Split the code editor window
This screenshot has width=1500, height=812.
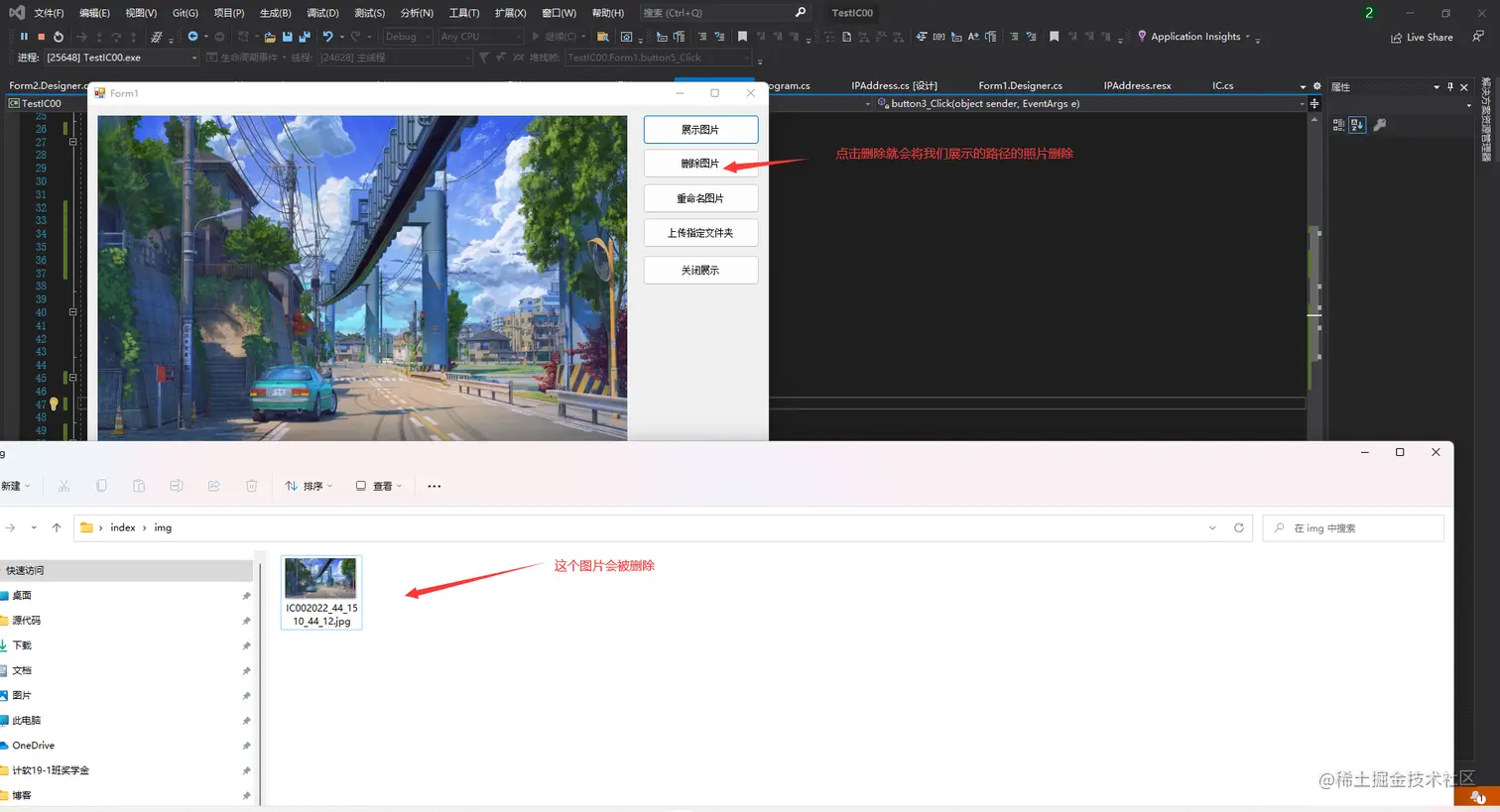coord(1314,103)
